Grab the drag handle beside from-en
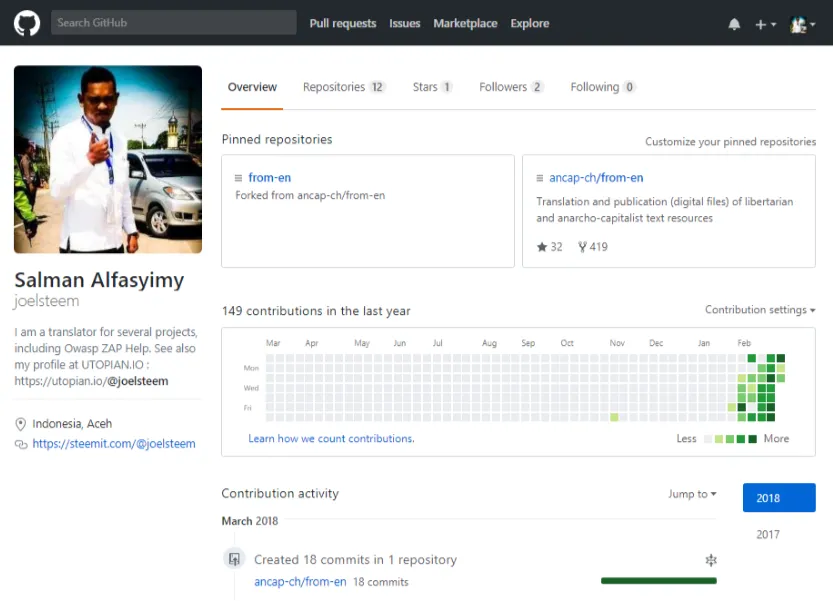The image size is (833, 602). click(x=239, y=178)
